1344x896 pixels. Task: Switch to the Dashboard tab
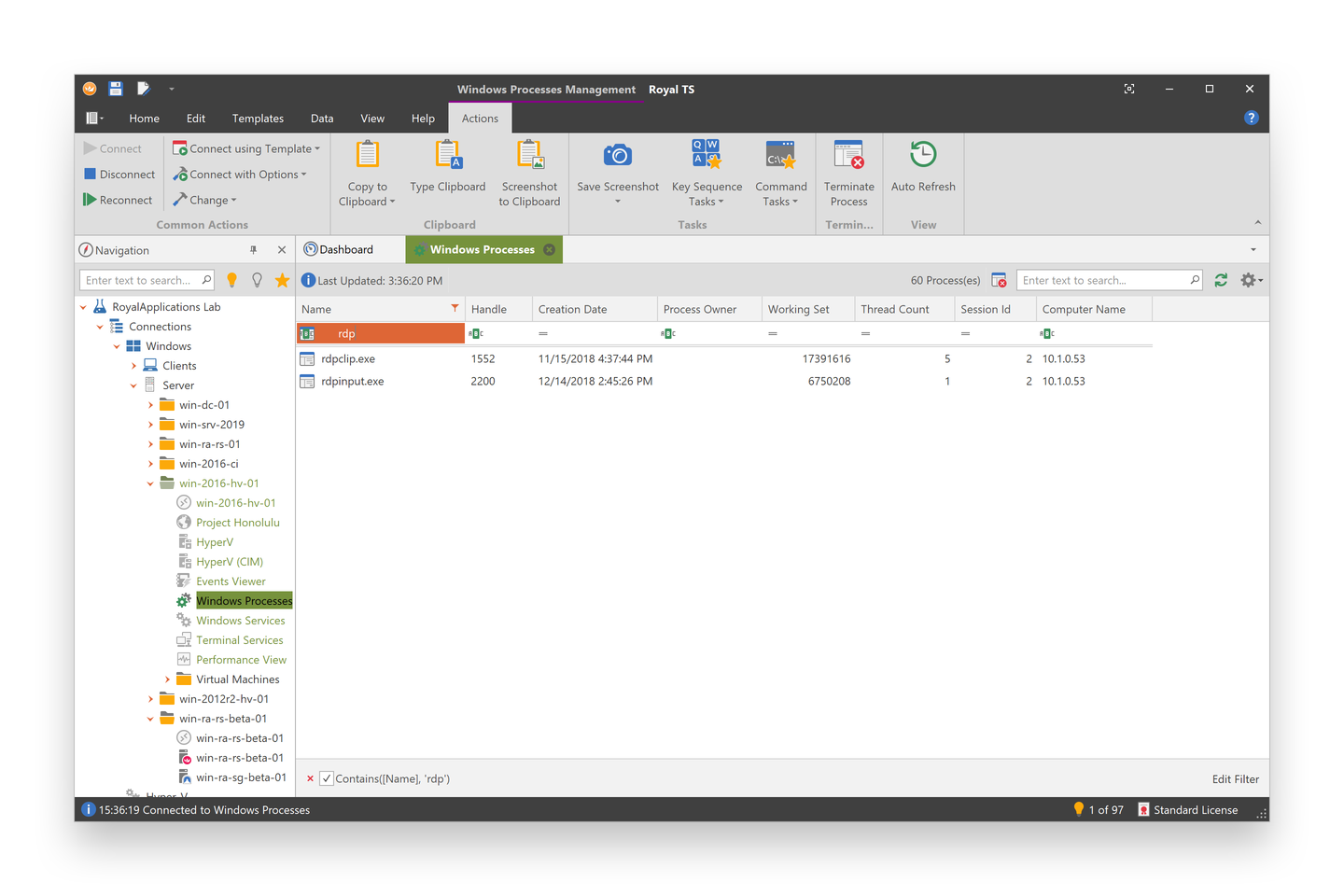[345, 249]
